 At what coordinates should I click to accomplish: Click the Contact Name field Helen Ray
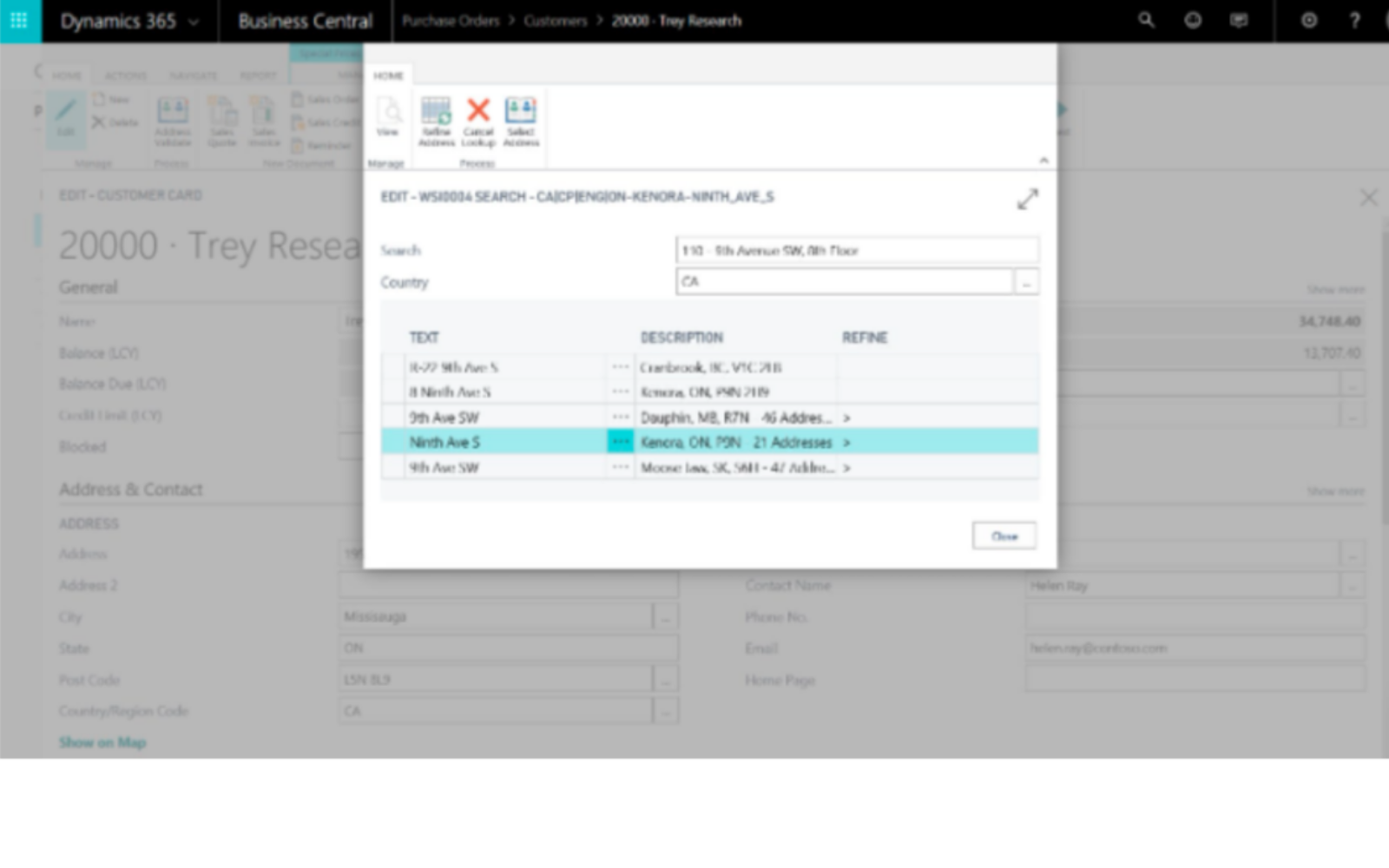pos(1182,586)
